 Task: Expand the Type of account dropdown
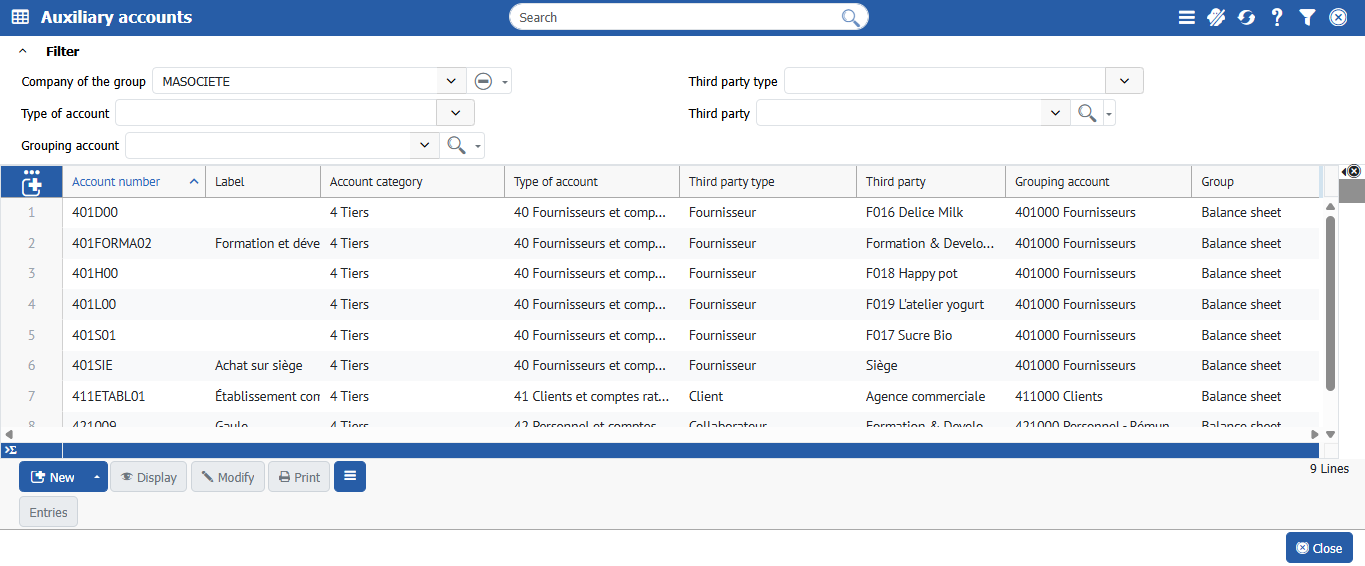[456, 113]
